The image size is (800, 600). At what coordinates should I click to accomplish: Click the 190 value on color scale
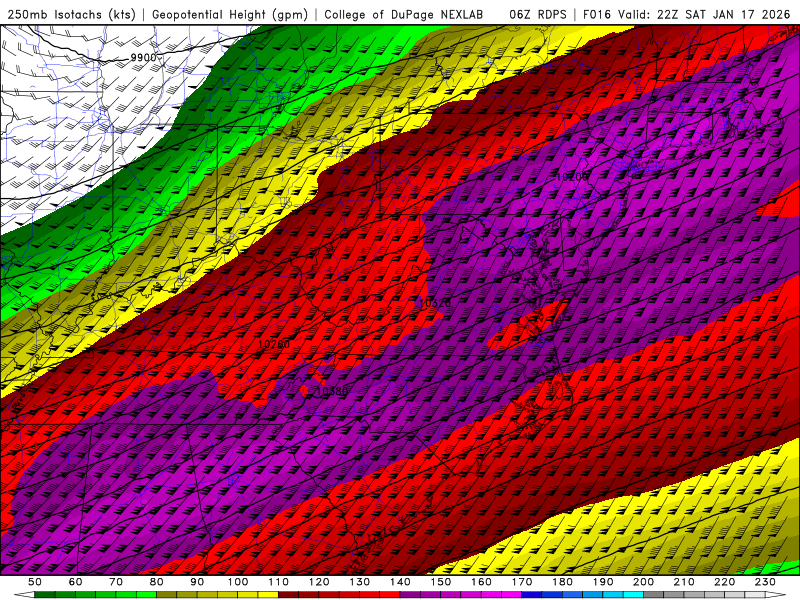coord(603,582)
